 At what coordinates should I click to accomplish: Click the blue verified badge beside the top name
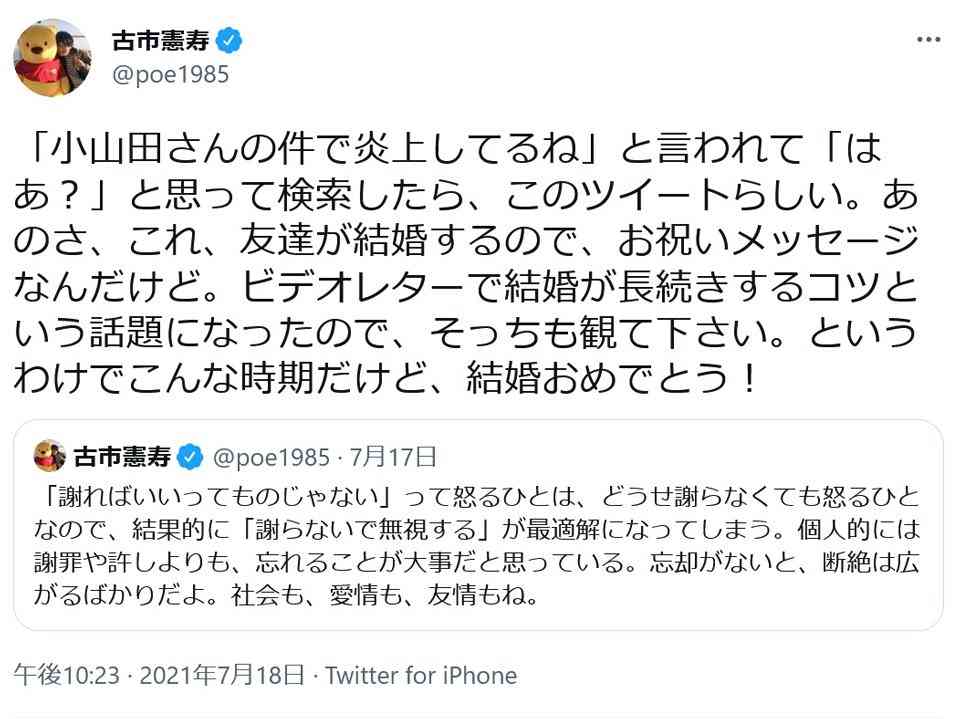[229, 43]
